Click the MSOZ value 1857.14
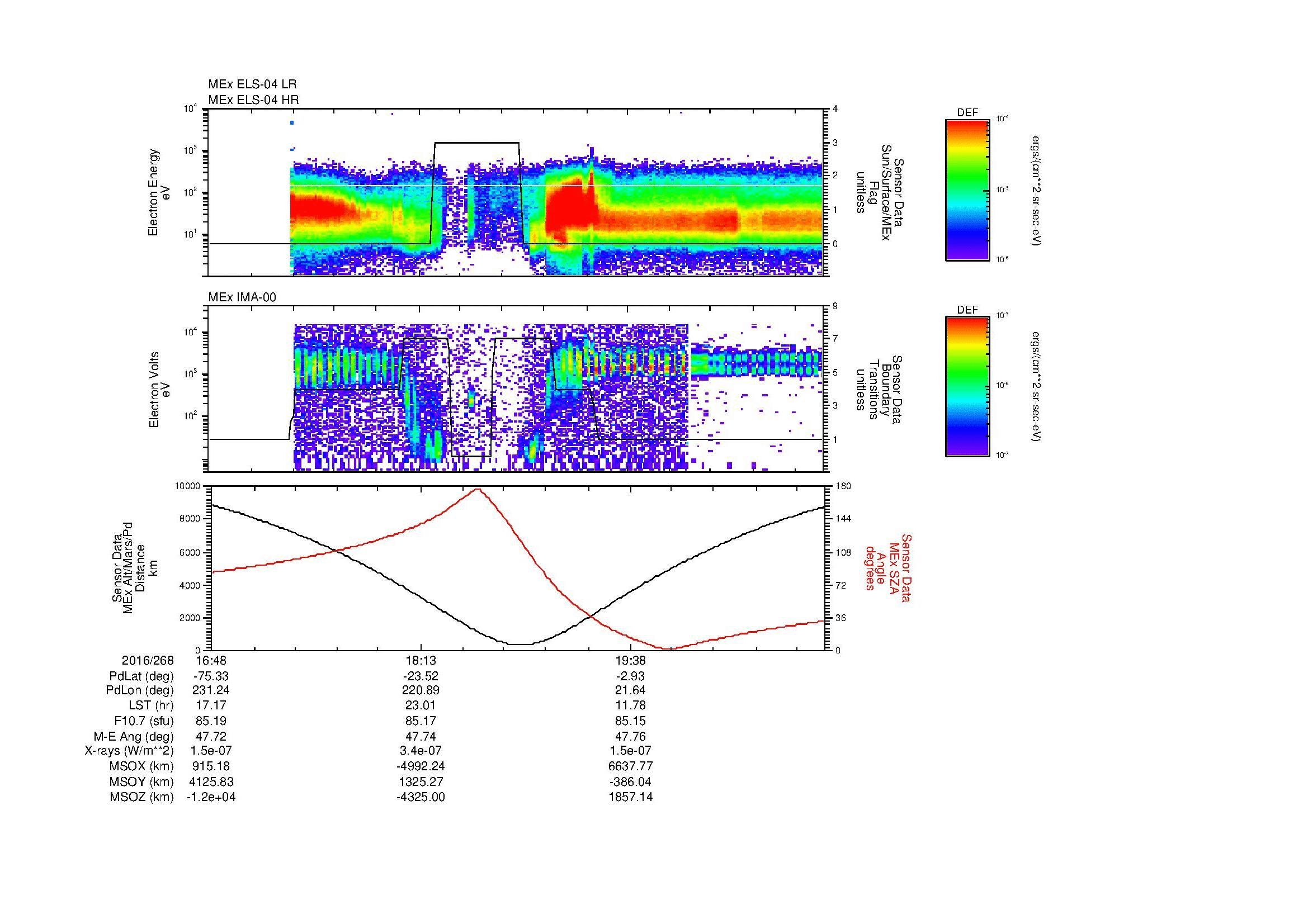1308x924 pixels. tap(631, 797)
